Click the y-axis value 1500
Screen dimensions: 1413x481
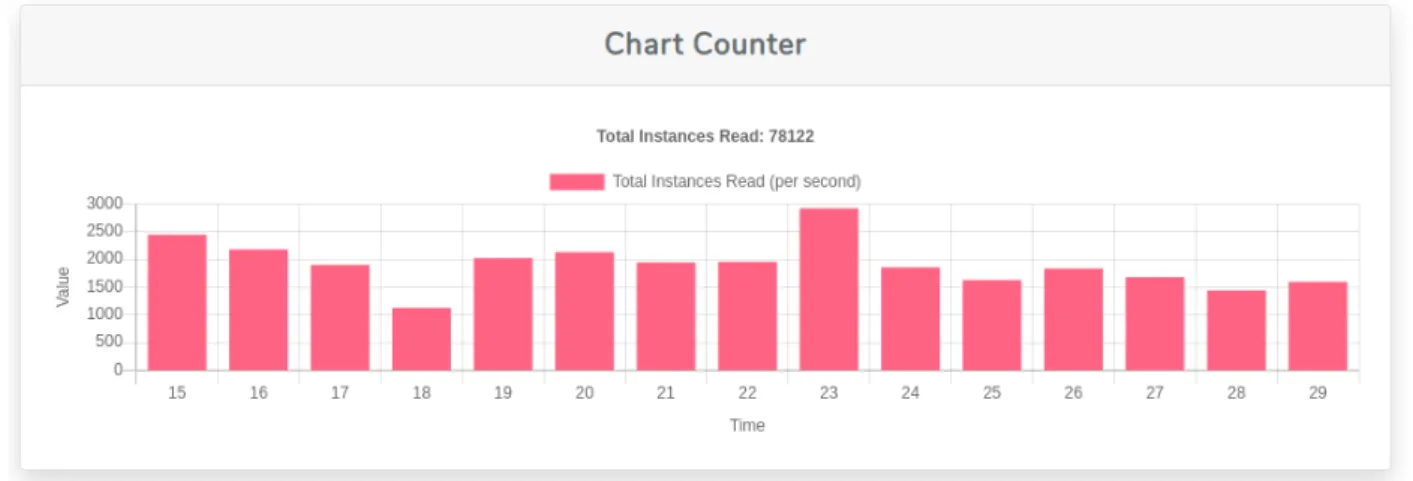click(x=105, y=287)
